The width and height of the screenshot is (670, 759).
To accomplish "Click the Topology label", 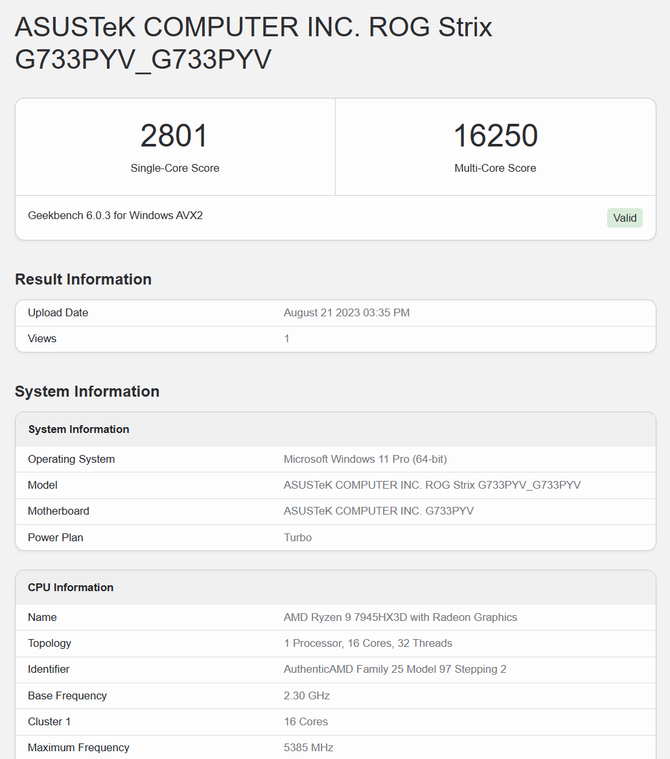I will tap(49, 643).
